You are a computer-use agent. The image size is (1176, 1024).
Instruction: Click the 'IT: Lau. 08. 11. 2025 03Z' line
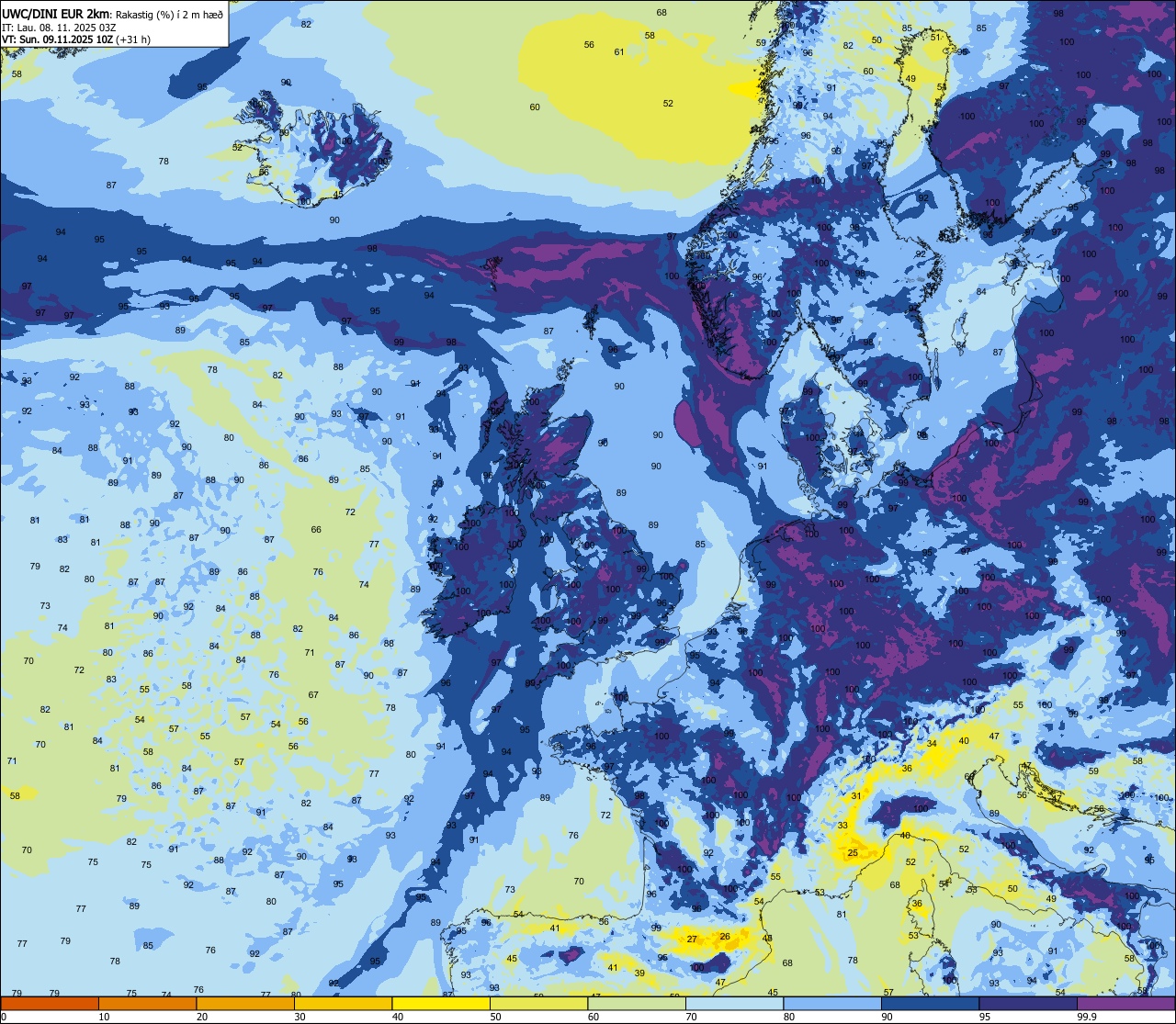(x=59, y=28)
